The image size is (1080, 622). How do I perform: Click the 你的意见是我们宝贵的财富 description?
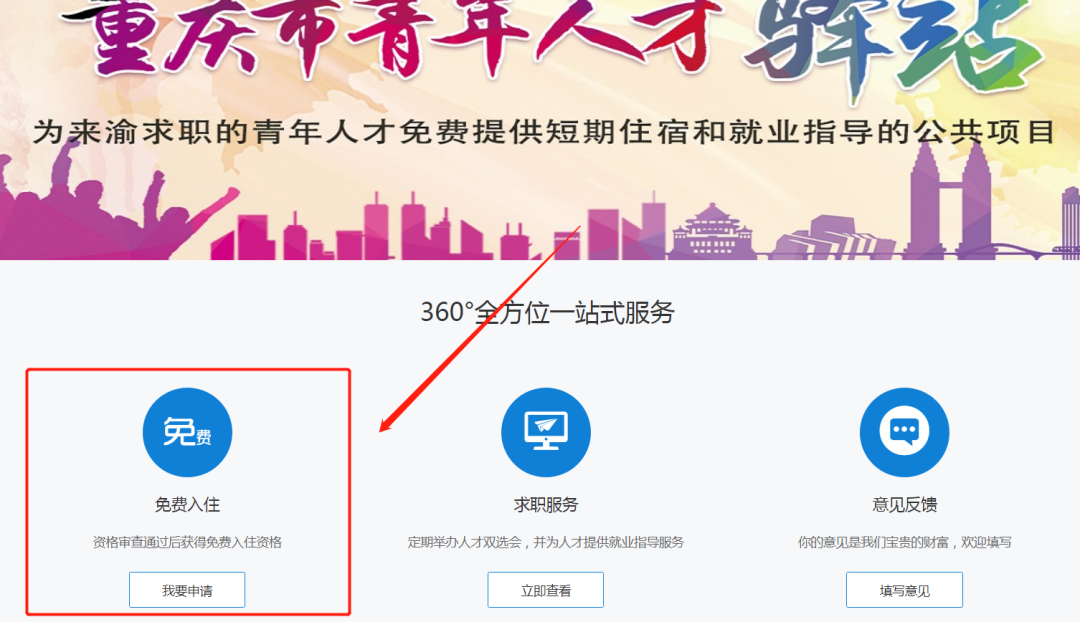click(x=904, y=542)
